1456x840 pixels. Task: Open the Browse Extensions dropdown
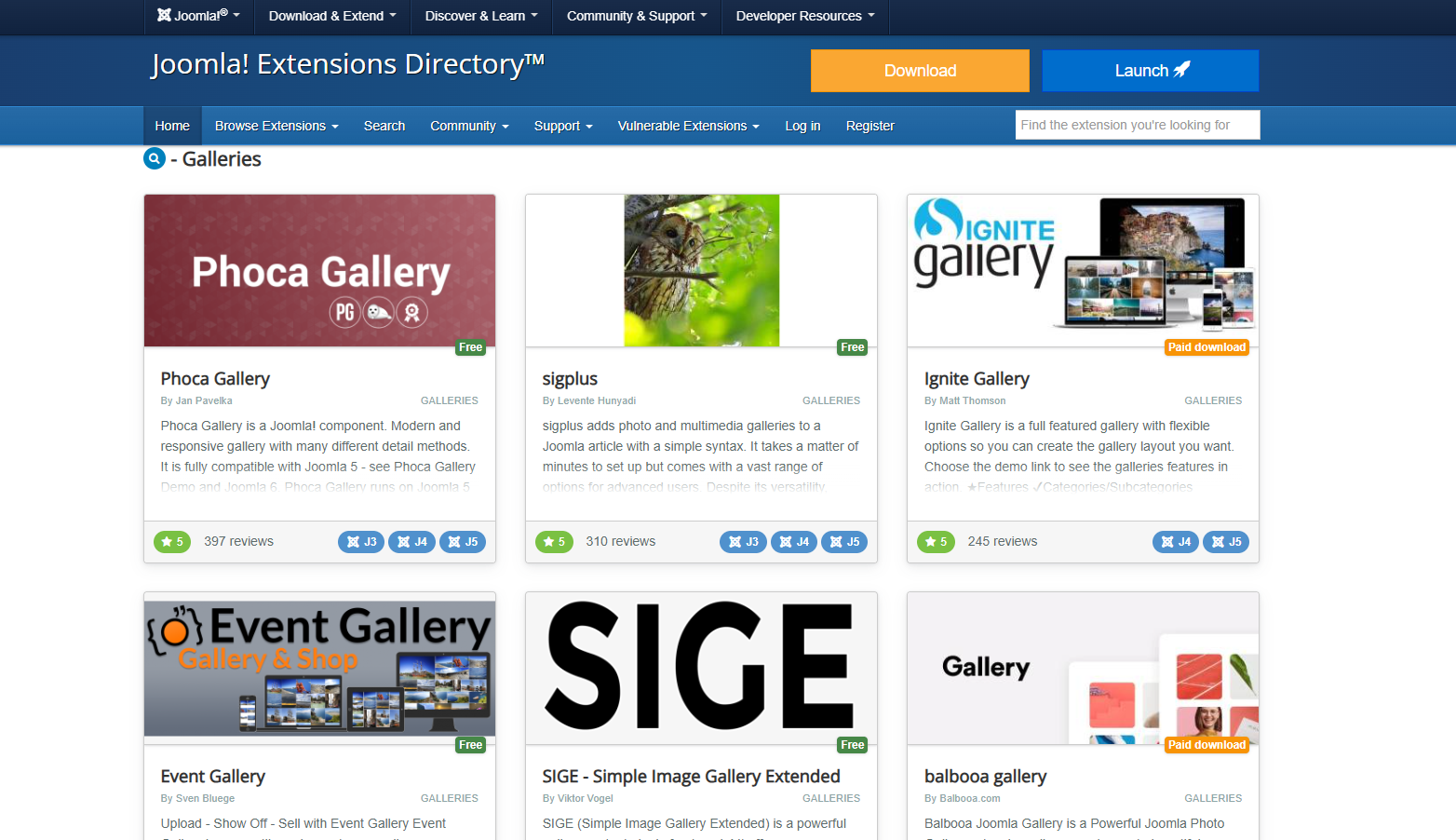point(276,126)
